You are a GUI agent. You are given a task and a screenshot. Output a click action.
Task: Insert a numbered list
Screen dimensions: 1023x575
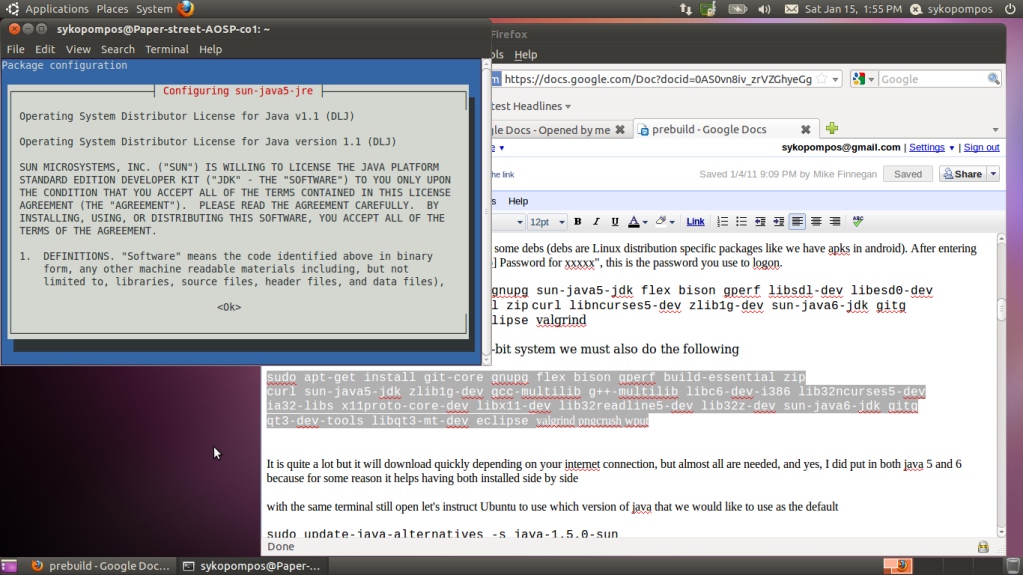click(x=722, y=222)
